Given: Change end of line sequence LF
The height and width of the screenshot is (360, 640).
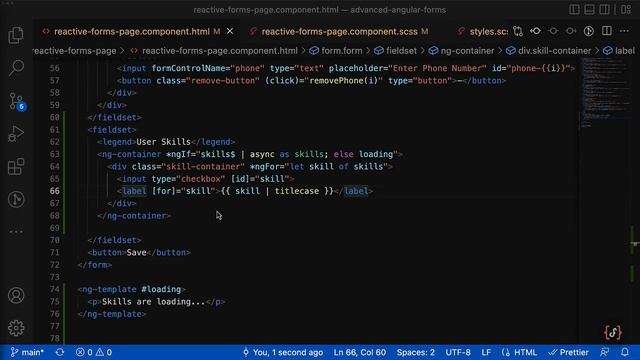Looking at the screenshot, I should pos(486,352).
